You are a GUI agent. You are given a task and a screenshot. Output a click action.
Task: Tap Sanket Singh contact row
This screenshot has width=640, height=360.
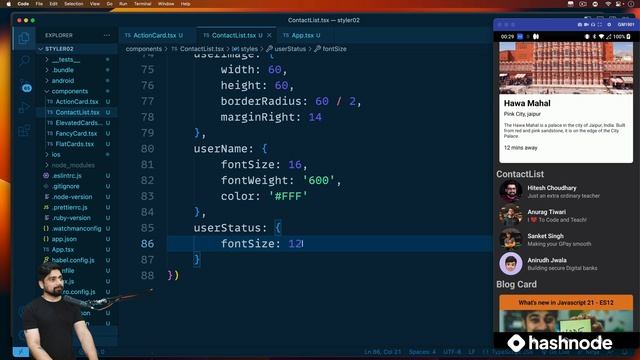pyautogui.click(x=565, y=240)
